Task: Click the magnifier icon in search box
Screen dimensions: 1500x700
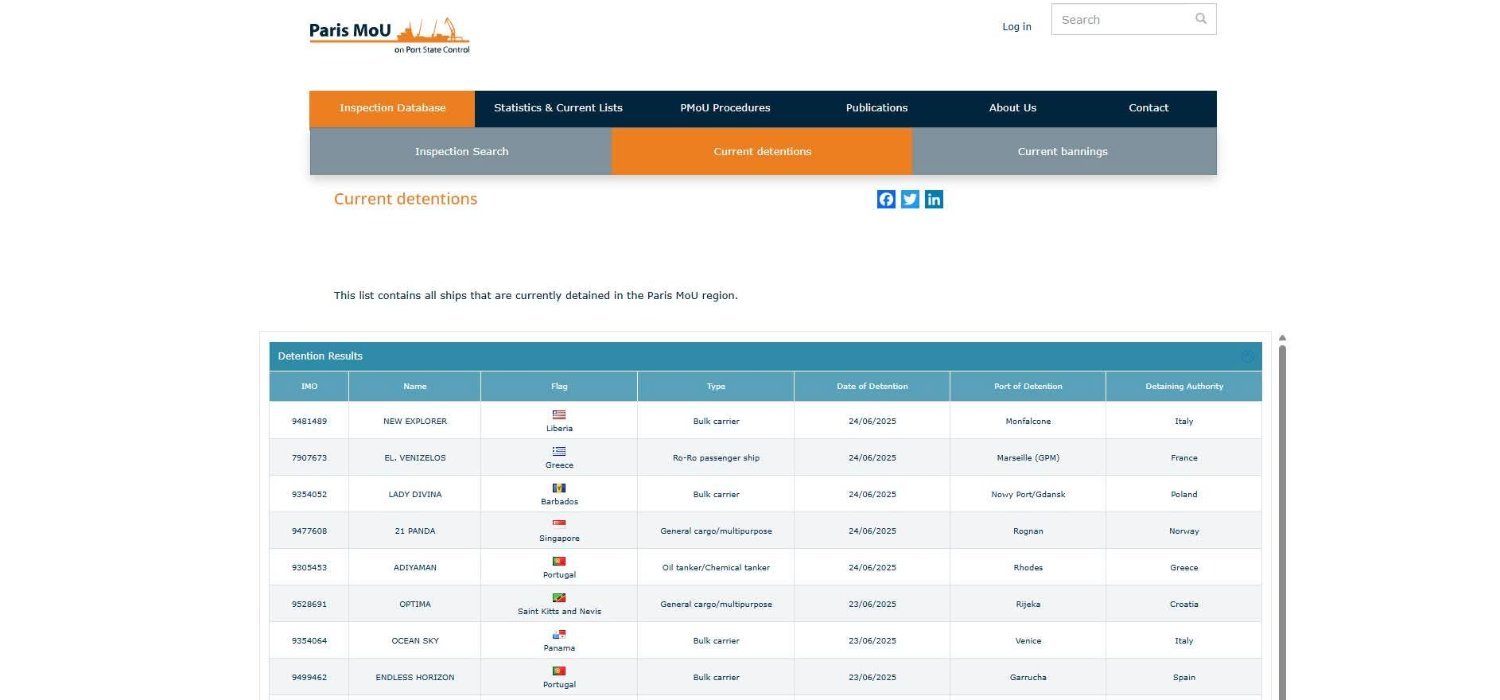Action: pos(1201,19)
